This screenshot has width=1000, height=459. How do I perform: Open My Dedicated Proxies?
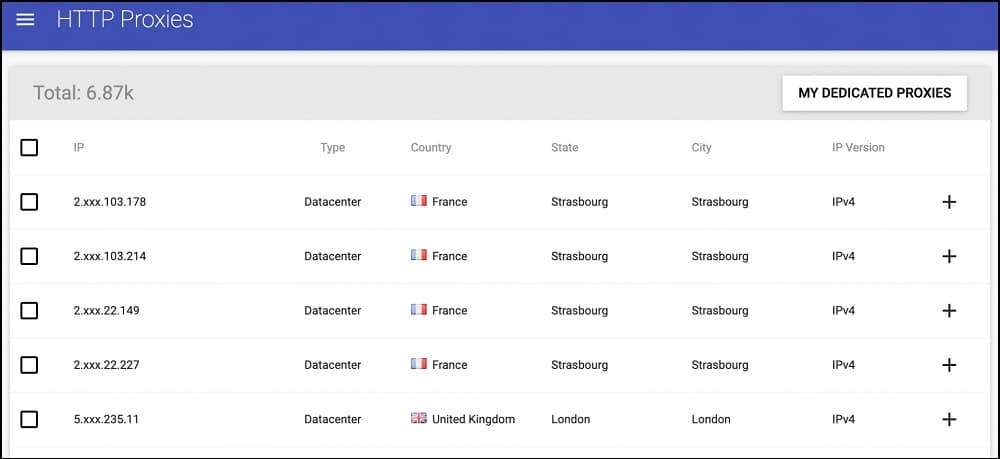click(874, 93)
